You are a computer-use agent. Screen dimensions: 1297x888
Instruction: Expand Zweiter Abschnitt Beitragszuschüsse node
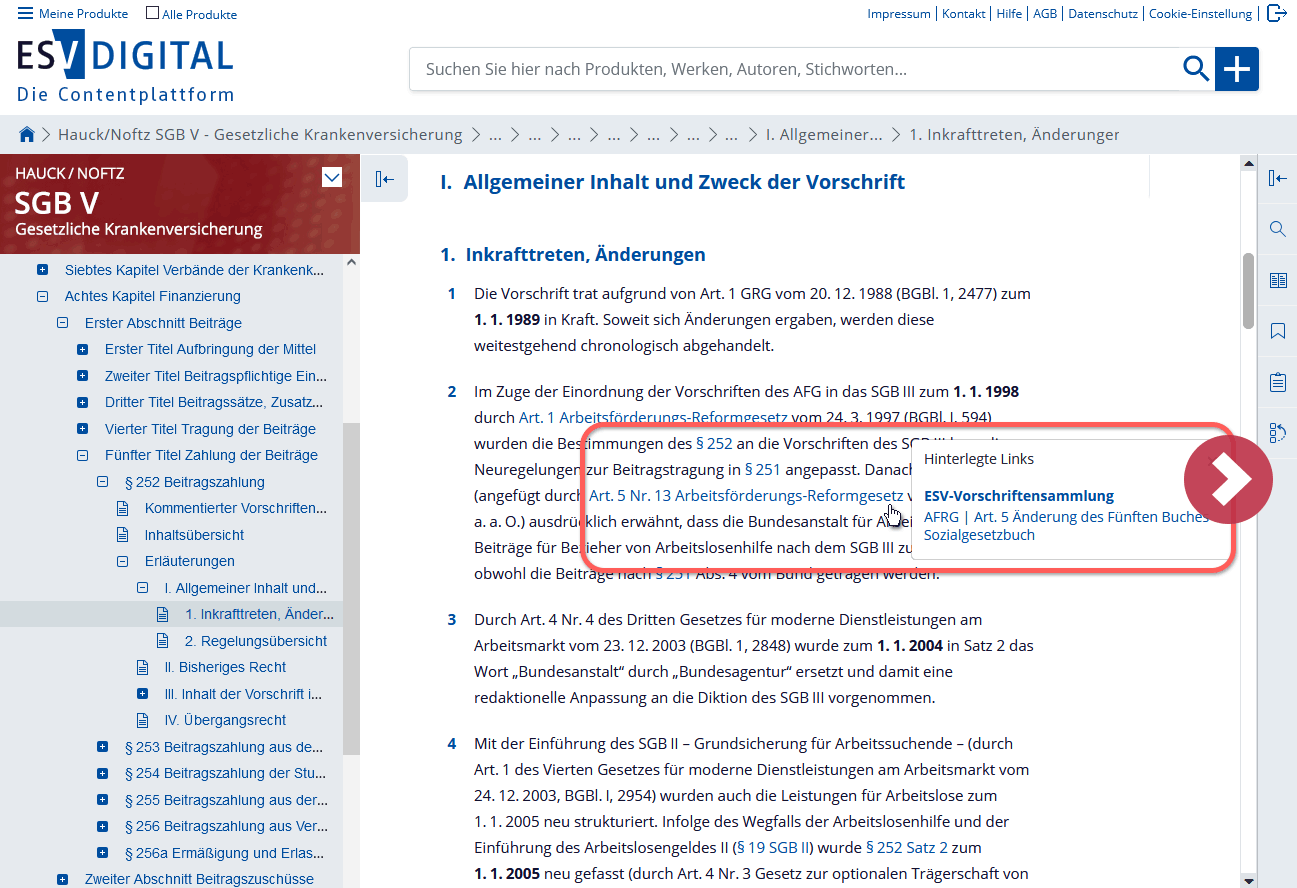click(62, 879)
